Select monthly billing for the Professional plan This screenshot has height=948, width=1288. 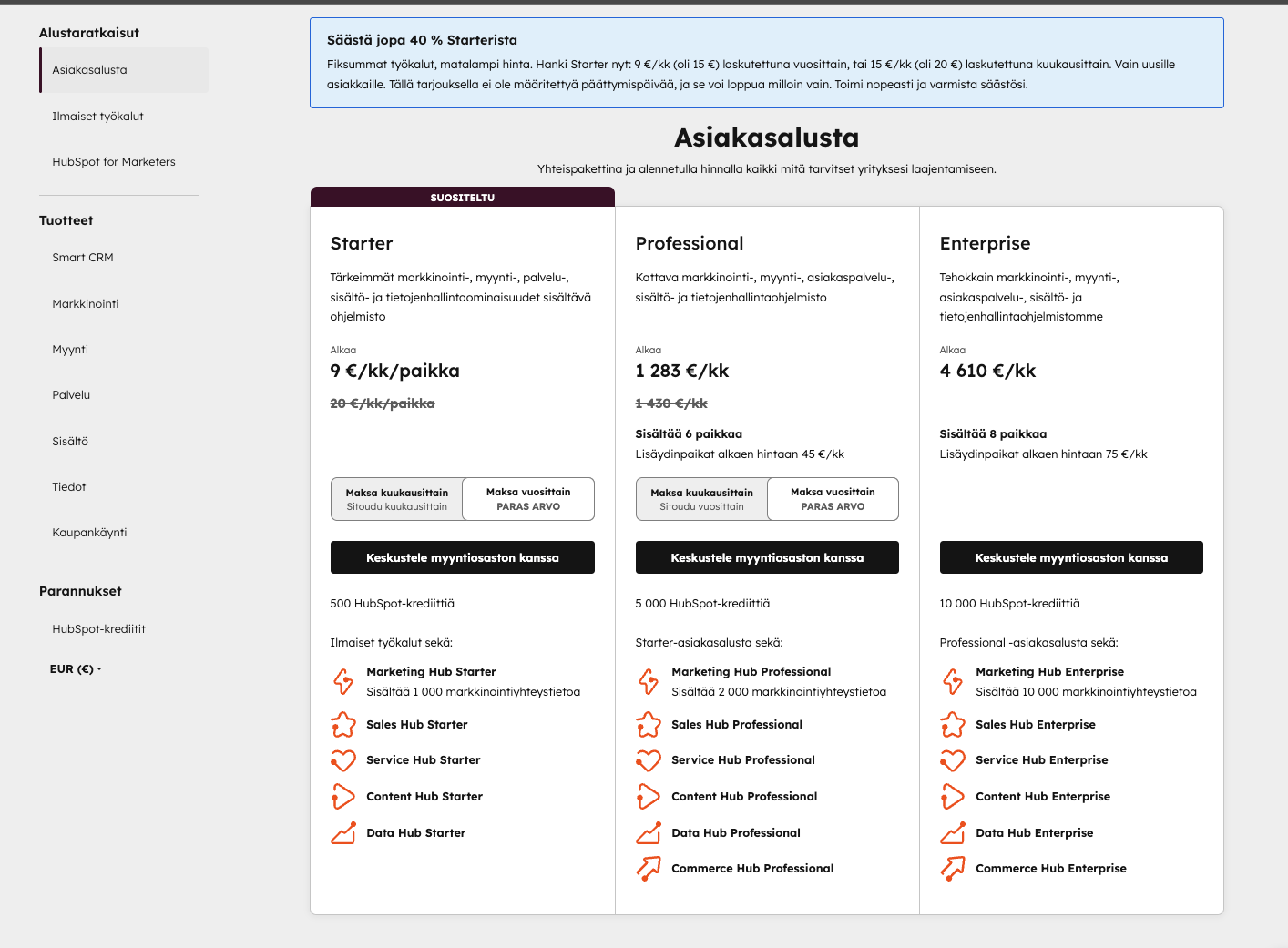click(x=700, y=498)
